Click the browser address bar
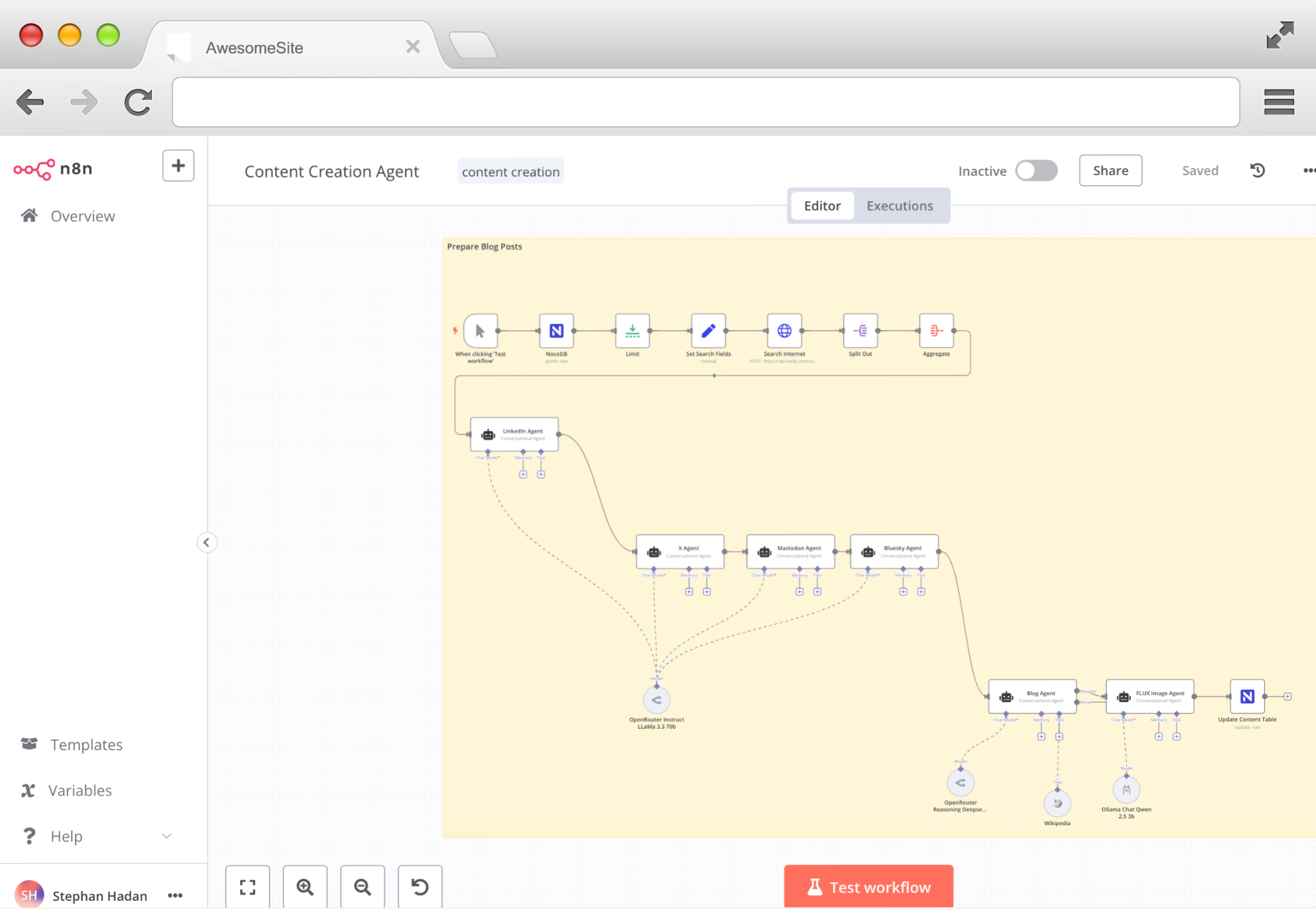The image size is (1316, 909). click(x=705, y=102)
